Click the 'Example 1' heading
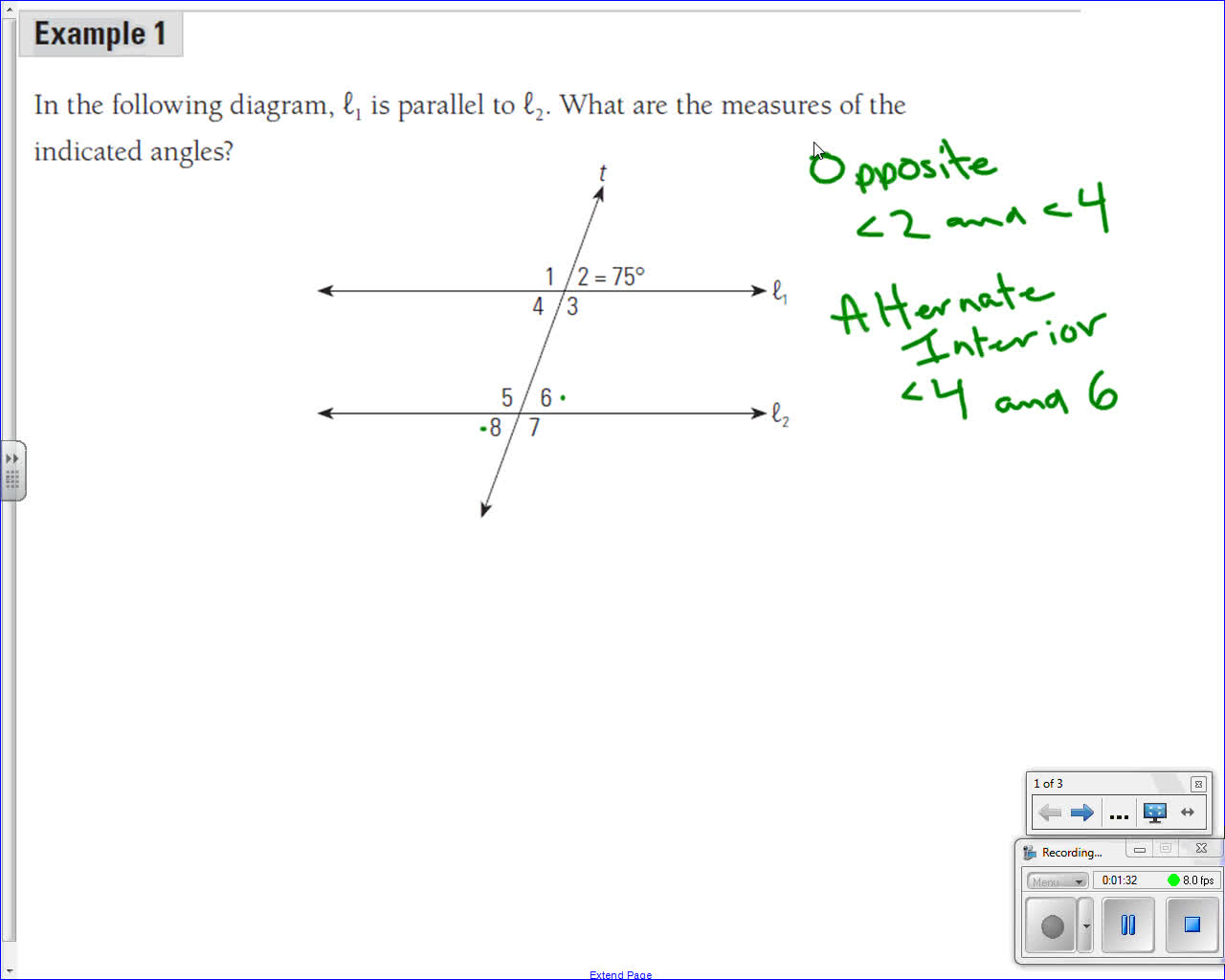 click(100, 34)
